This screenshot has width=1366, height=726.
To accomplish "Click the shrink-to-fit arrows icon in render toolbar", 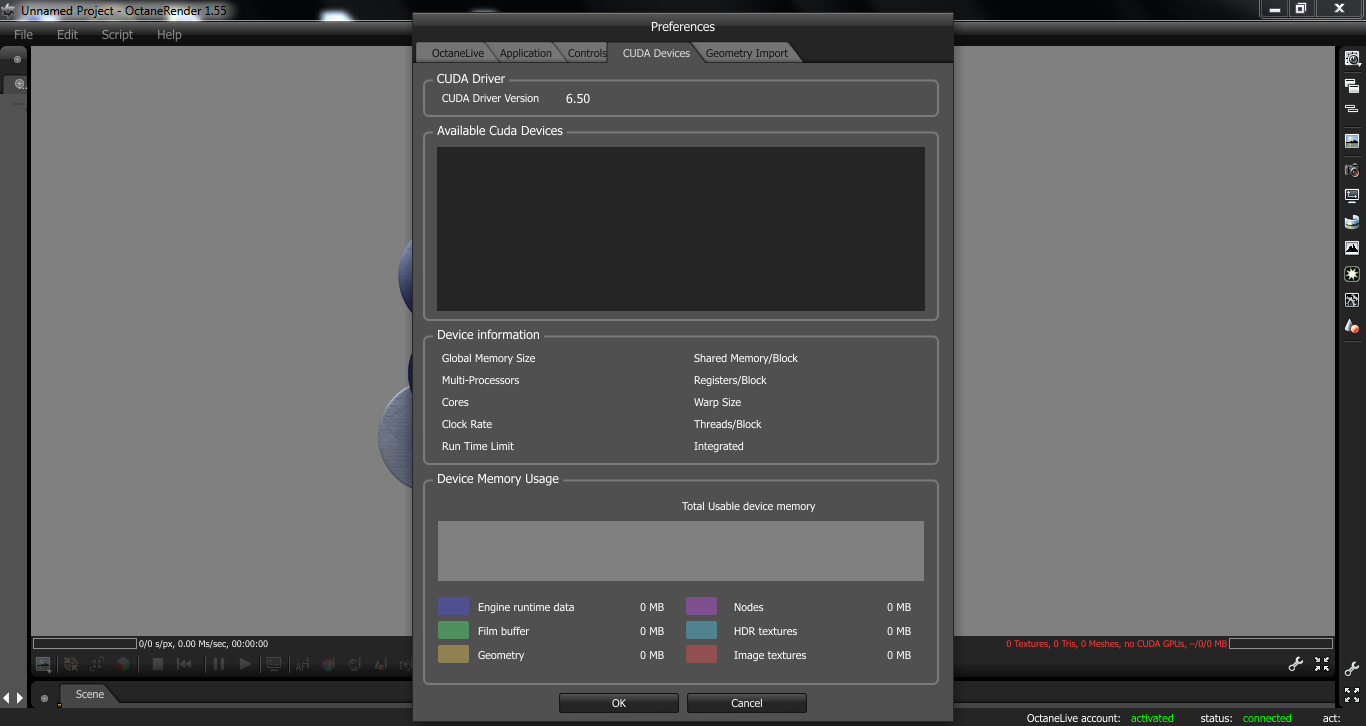I will tap(97, 664).
